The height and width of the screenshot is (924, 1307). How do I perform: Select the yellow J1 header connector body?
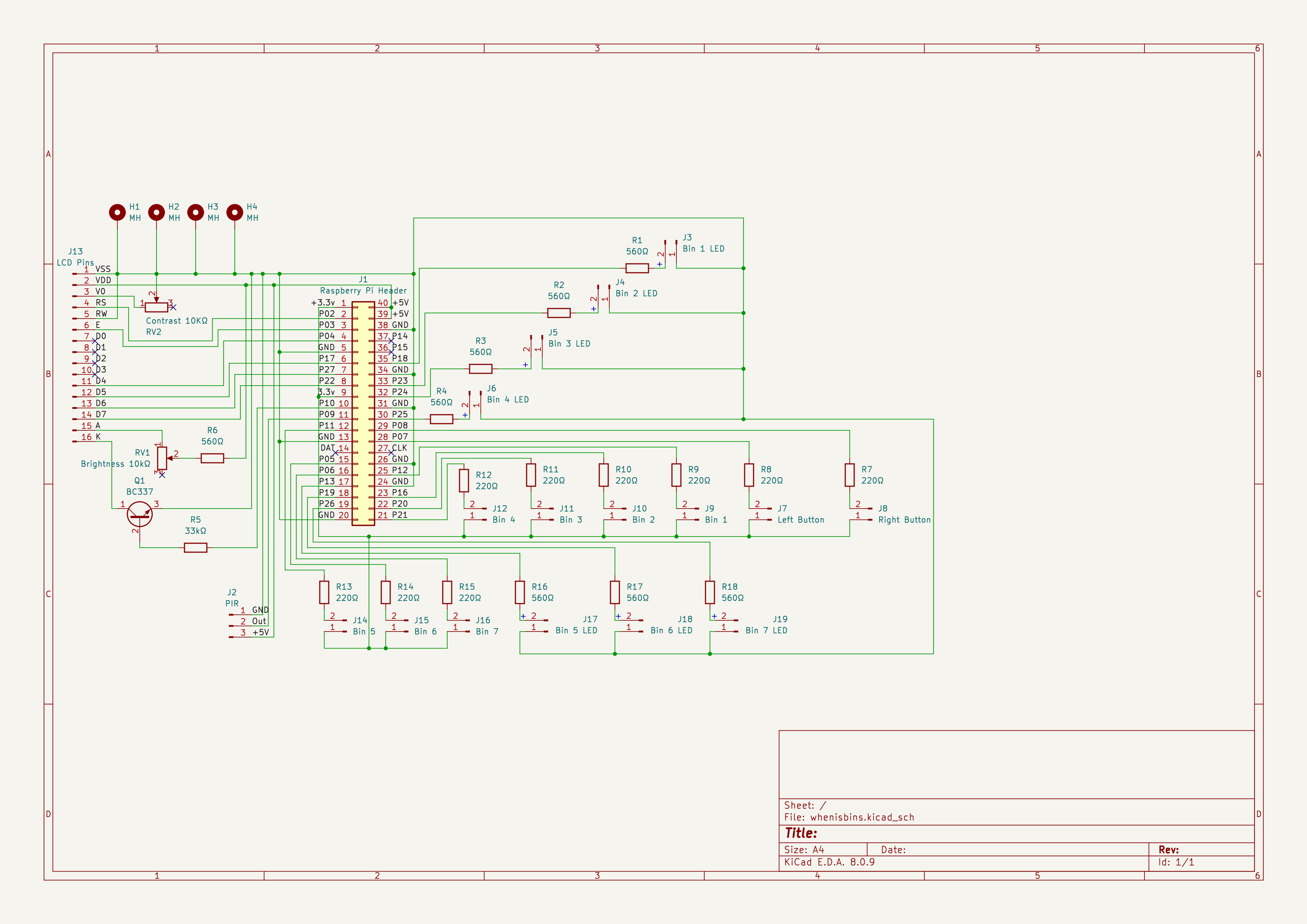pyautogui.click(x=363, y=414)
